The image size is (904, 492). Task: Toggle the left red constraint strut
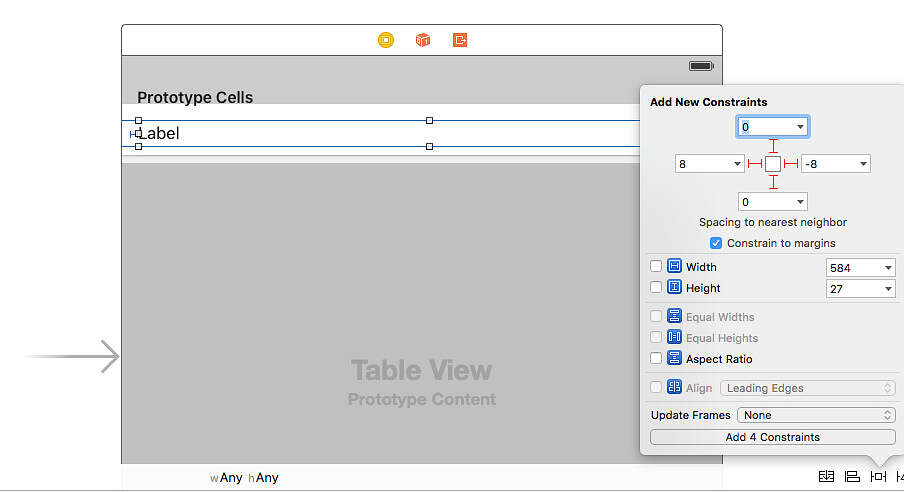point(755,164)
